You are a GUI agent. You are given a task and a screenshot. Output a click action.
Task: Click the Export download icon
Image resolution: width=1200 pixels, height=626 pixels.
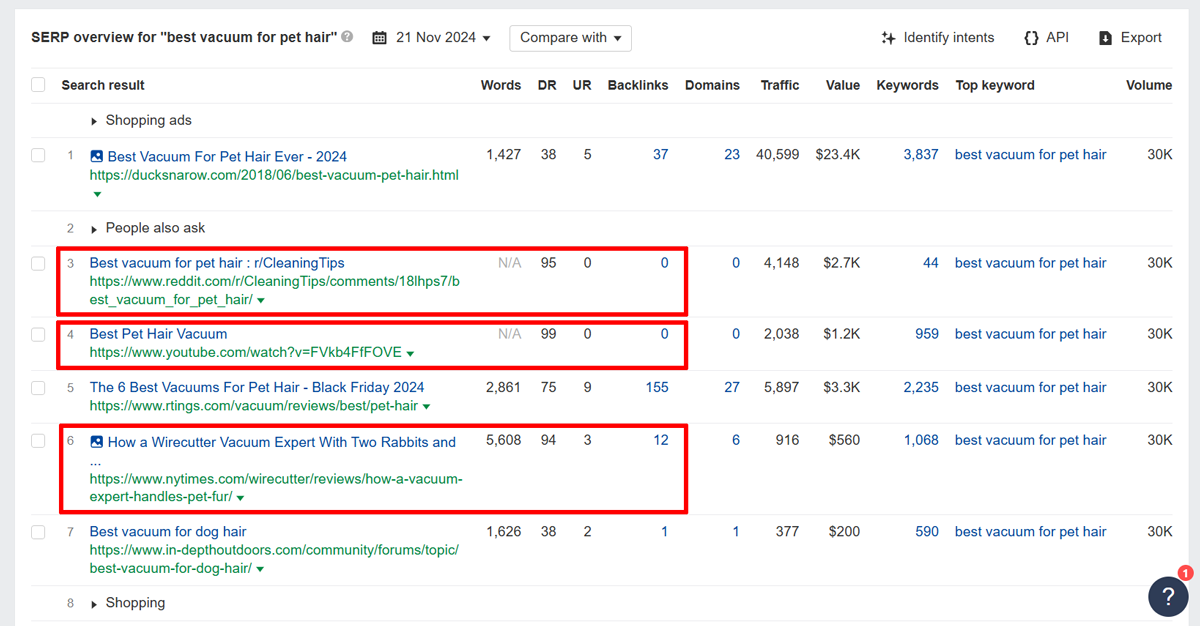point(1105,38)
